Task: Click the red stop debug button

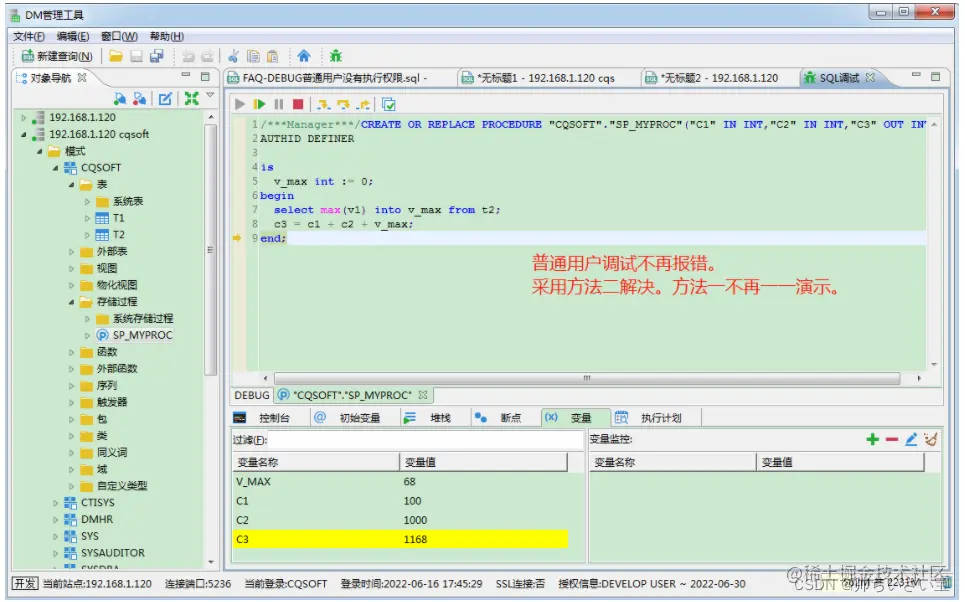Action: tap(298, 105)
